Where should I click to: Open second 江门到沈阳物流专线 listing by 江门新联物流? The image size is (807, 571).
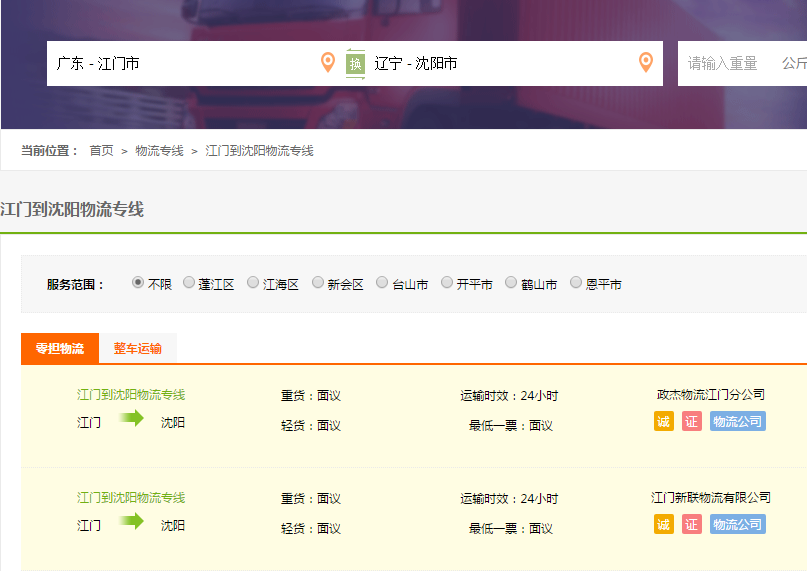pos(131,498)
